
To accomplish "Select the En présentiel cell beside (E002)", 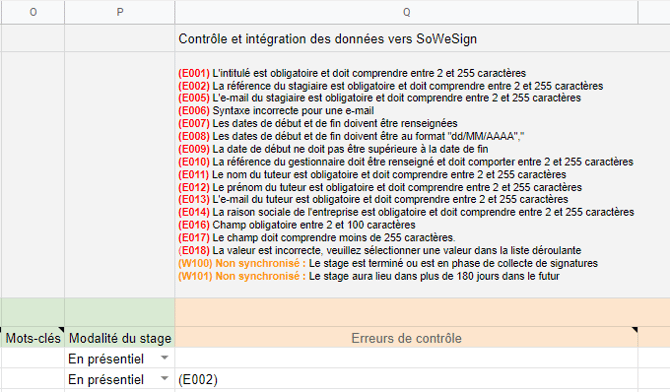I will [x=120, y=379].
